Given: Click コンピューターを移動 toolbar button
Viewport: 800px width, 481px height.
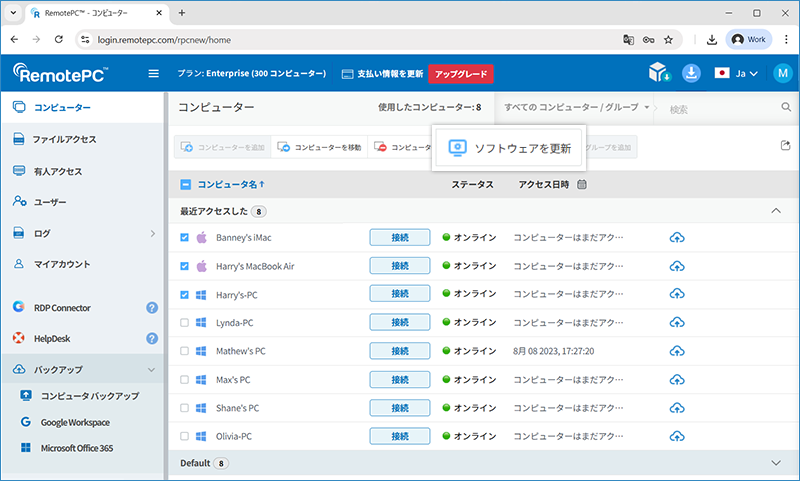Looking at the screenshot, I should (x=319, y=147).
